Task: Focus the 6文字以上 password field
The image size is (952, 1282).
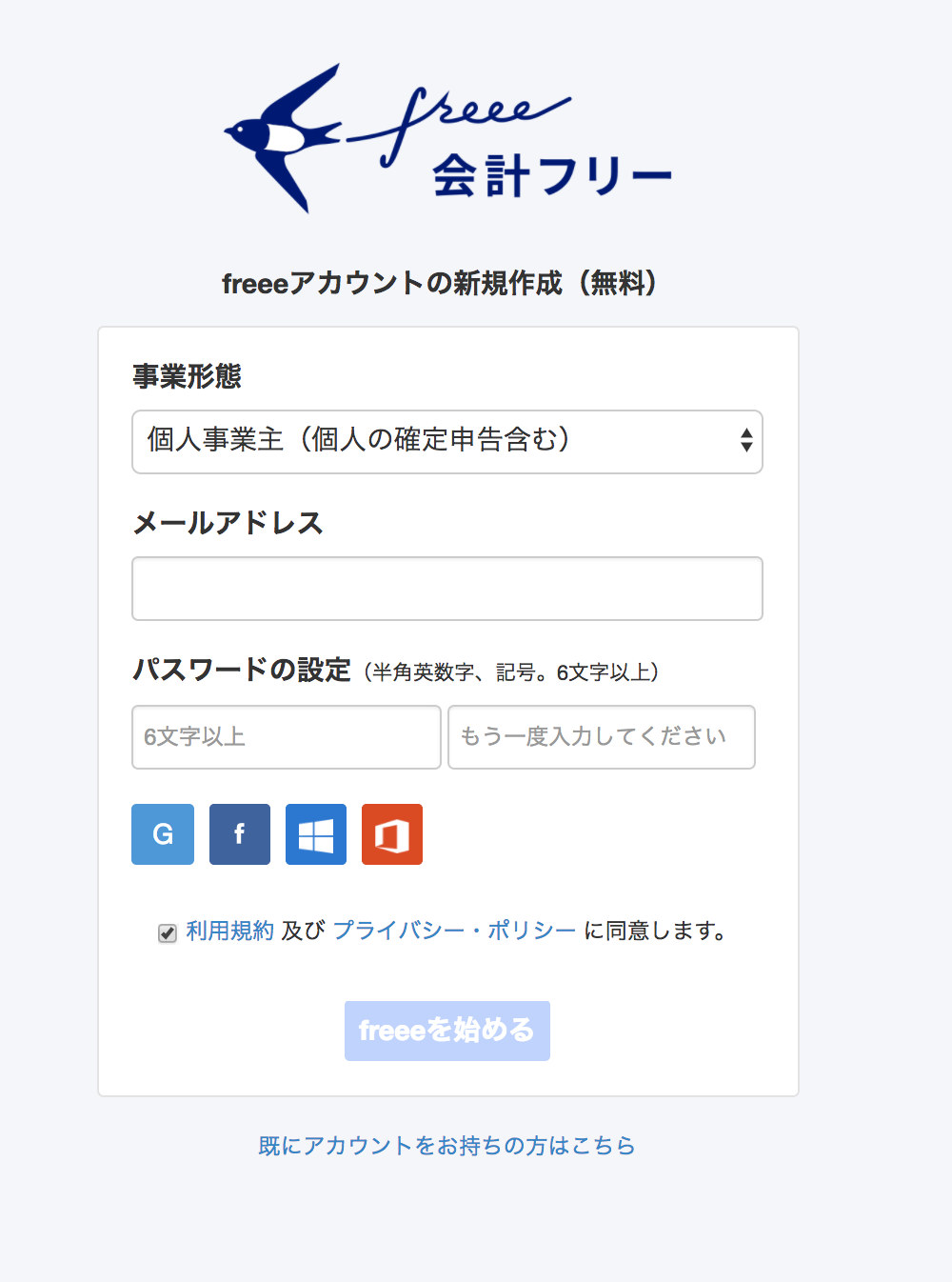Action: [x=287, y=737]
